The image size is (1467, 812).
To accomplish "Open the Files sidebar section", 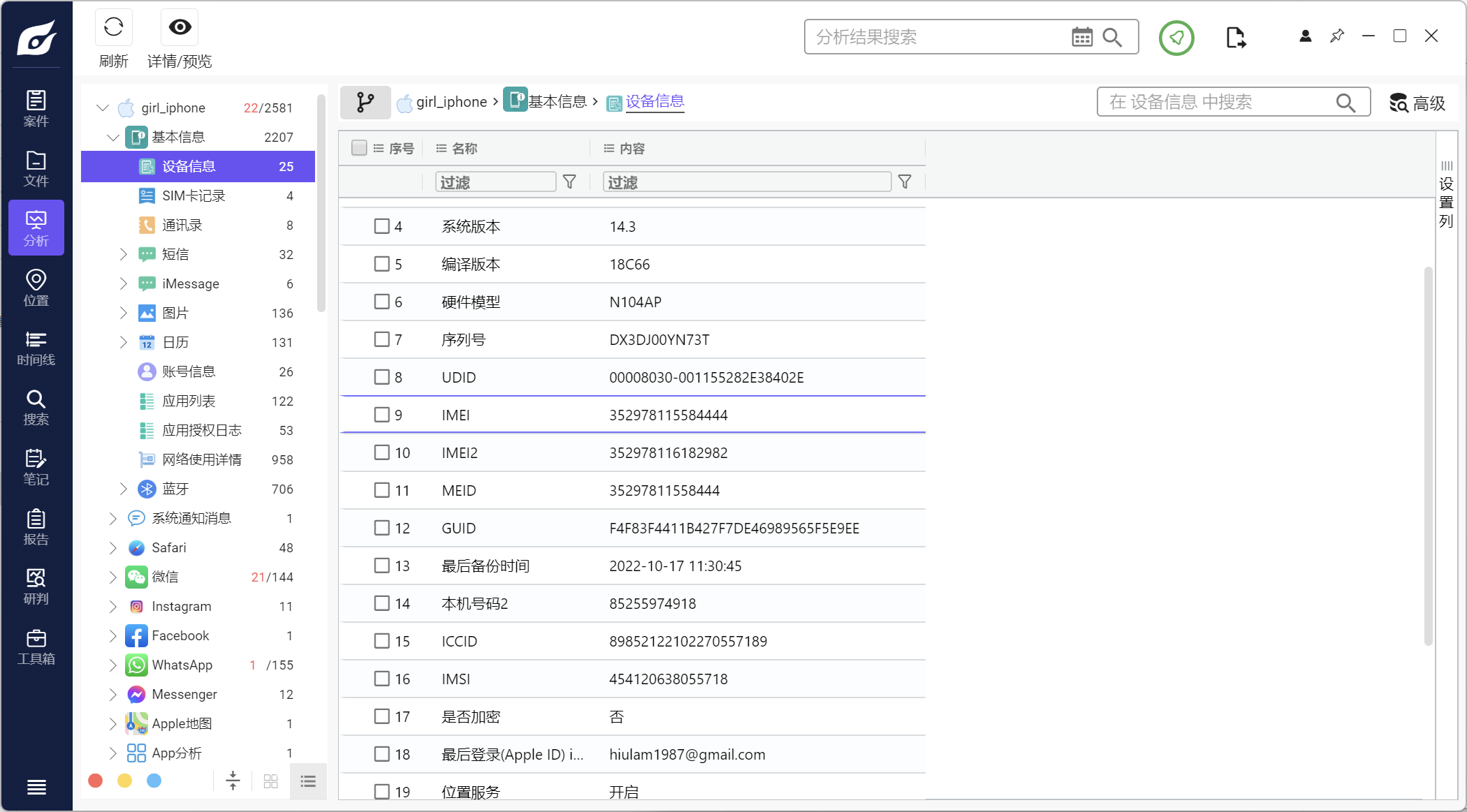I will [36, 169].
